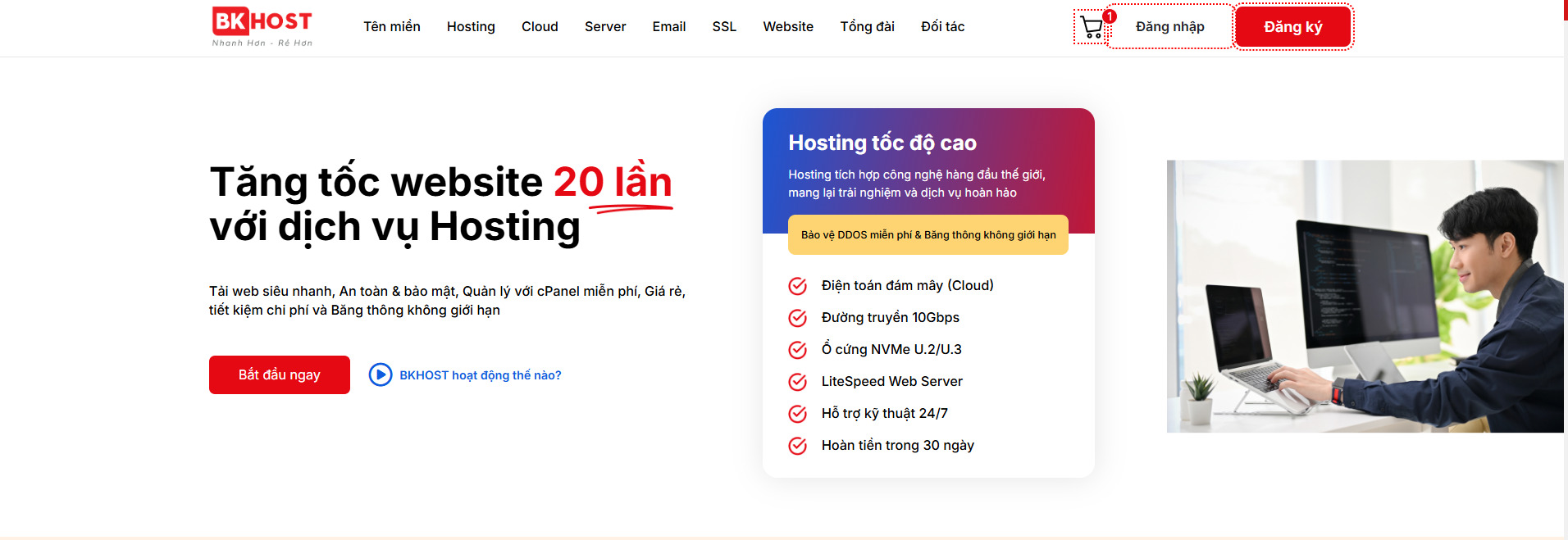The image size is (1568, 540).
Task: Click the man with computer photo
Action: pos(1365,296)
